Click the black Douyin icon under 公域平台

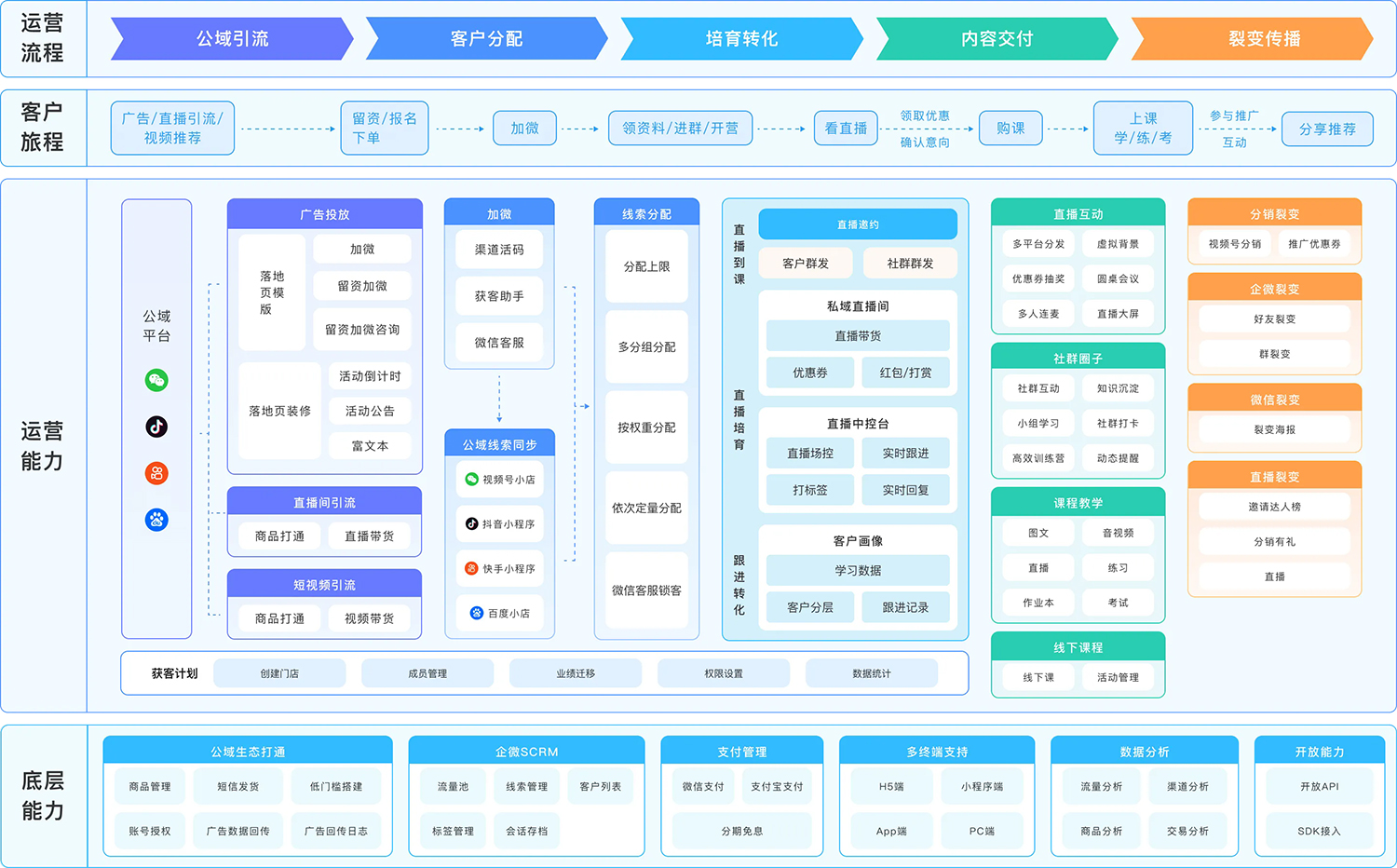pyautogui.click(x=156, y=427)
